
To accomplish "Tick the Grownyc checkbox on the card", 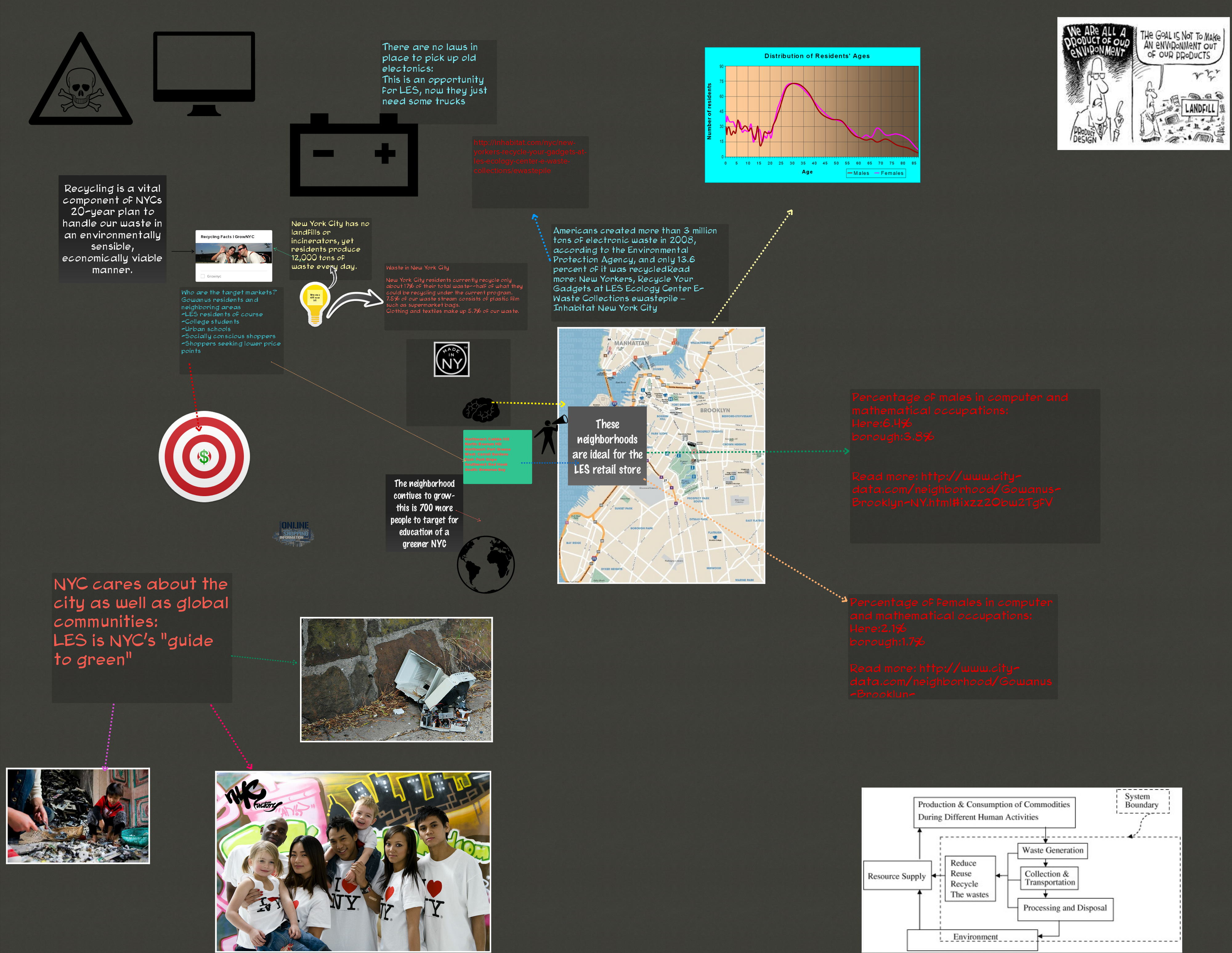I will 203,277.
